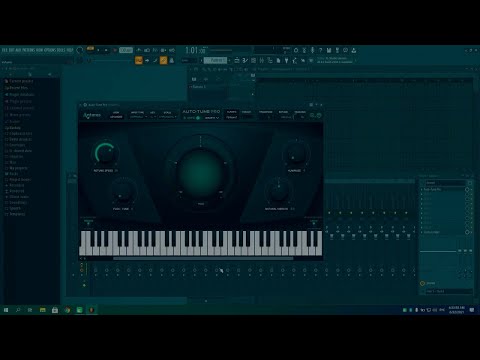Open the playlist view icon
This screenshot has height=360, width=480.
(x=237, y=60)
